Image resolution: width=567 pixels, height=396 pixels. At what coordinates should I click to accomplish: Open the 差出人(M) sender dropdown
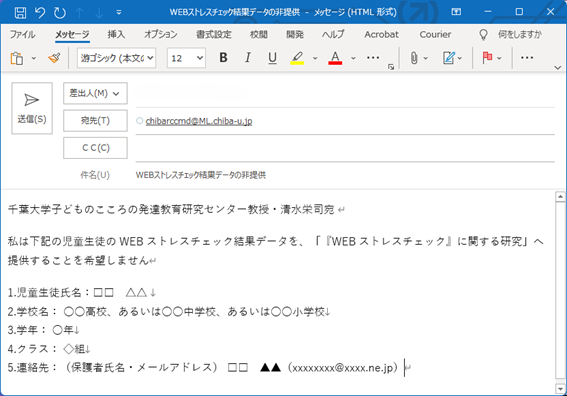(95, 93)
